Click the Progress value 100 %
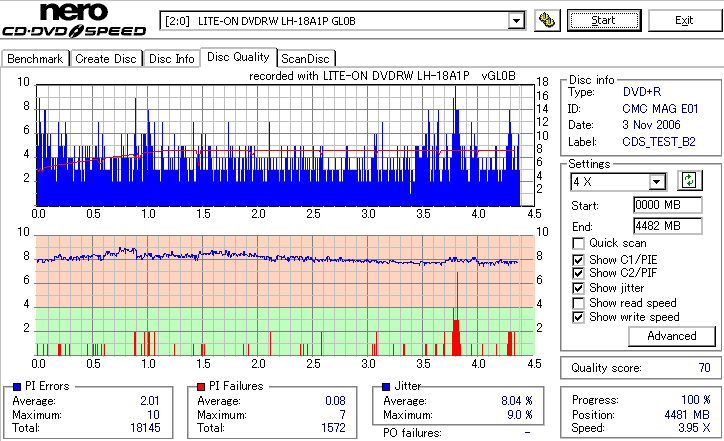The image size is (724, 441). point(695,400)
